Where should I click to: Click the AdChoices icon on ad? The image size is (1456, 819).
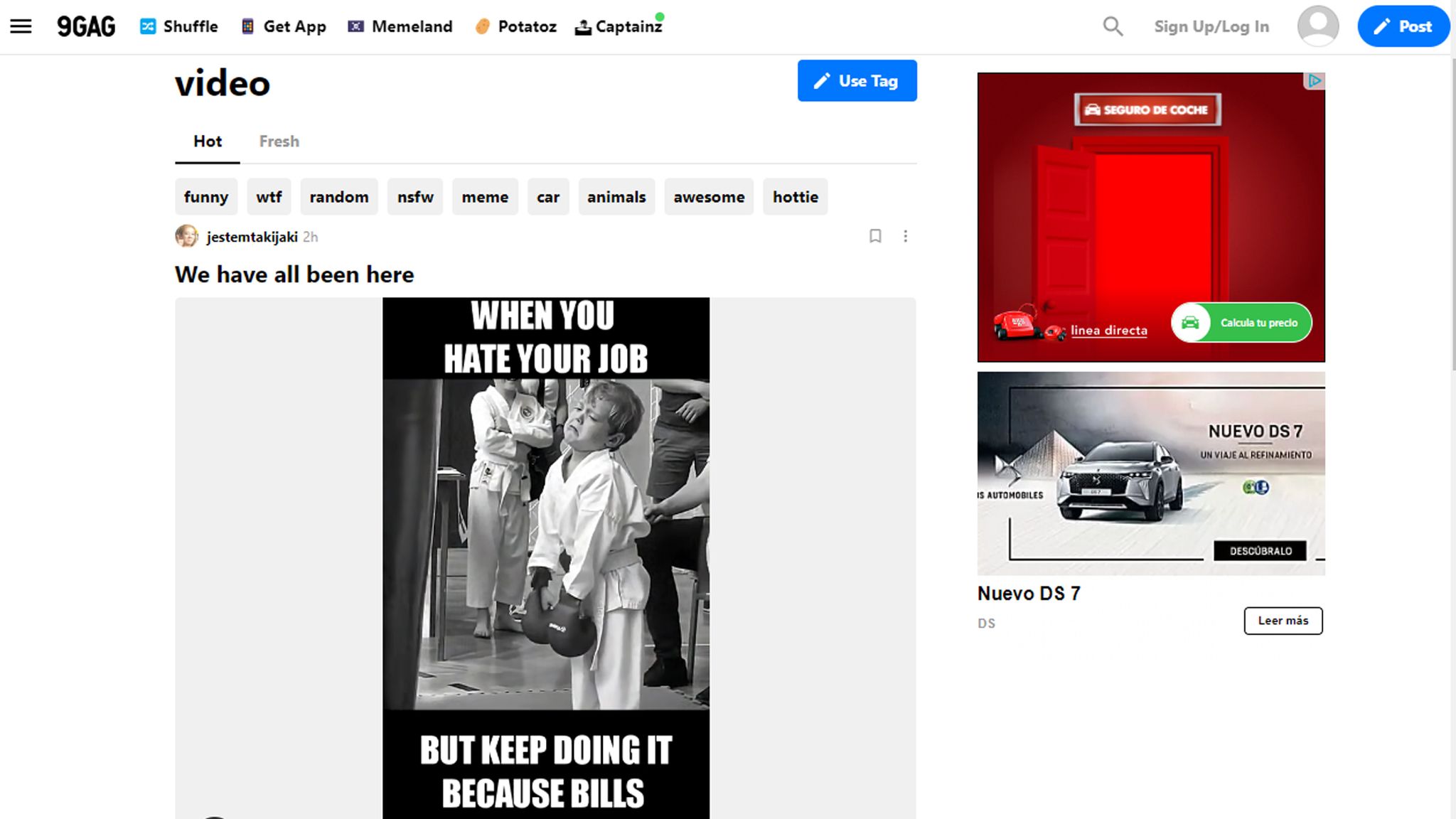[1315, 81]
